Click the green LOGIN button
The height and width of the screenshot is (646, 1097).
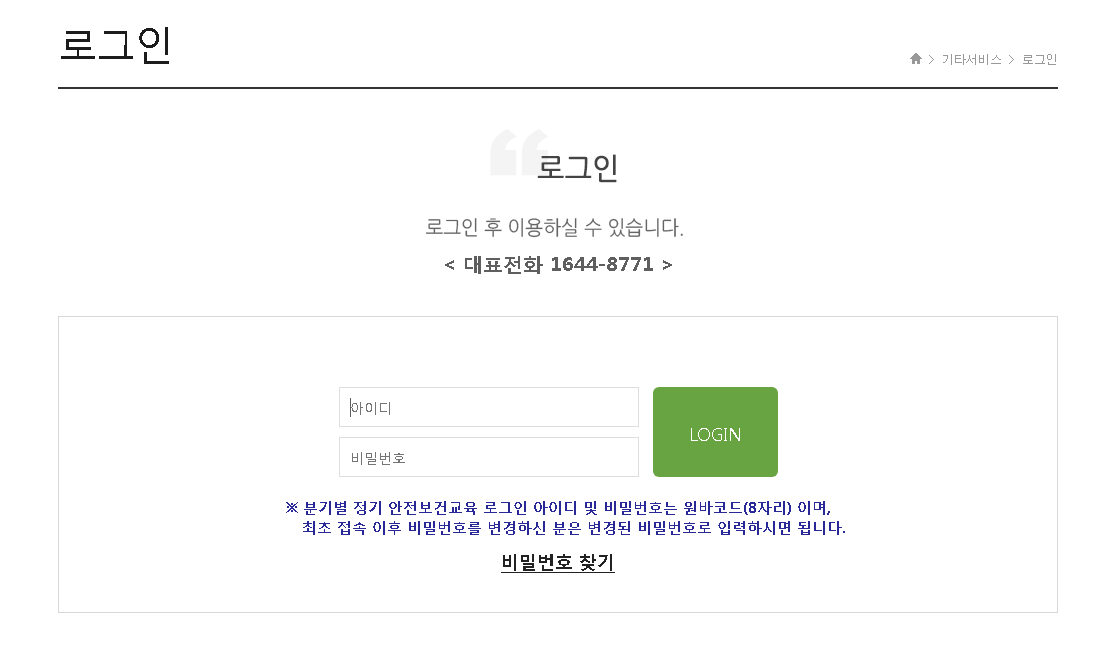(715, 432)
